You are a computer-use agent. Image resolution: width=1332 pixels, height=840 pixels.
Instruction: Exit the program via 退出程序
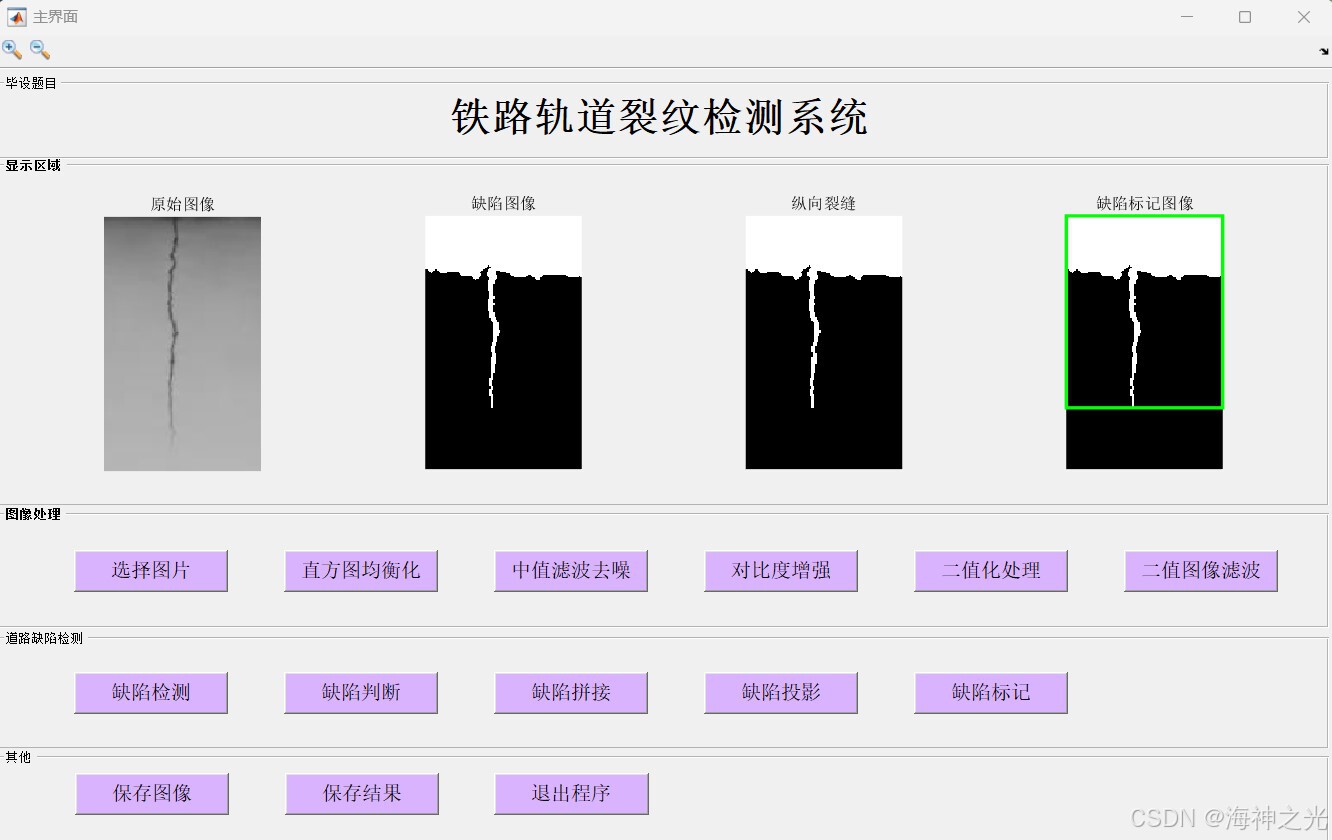click(x=571, y=793)
